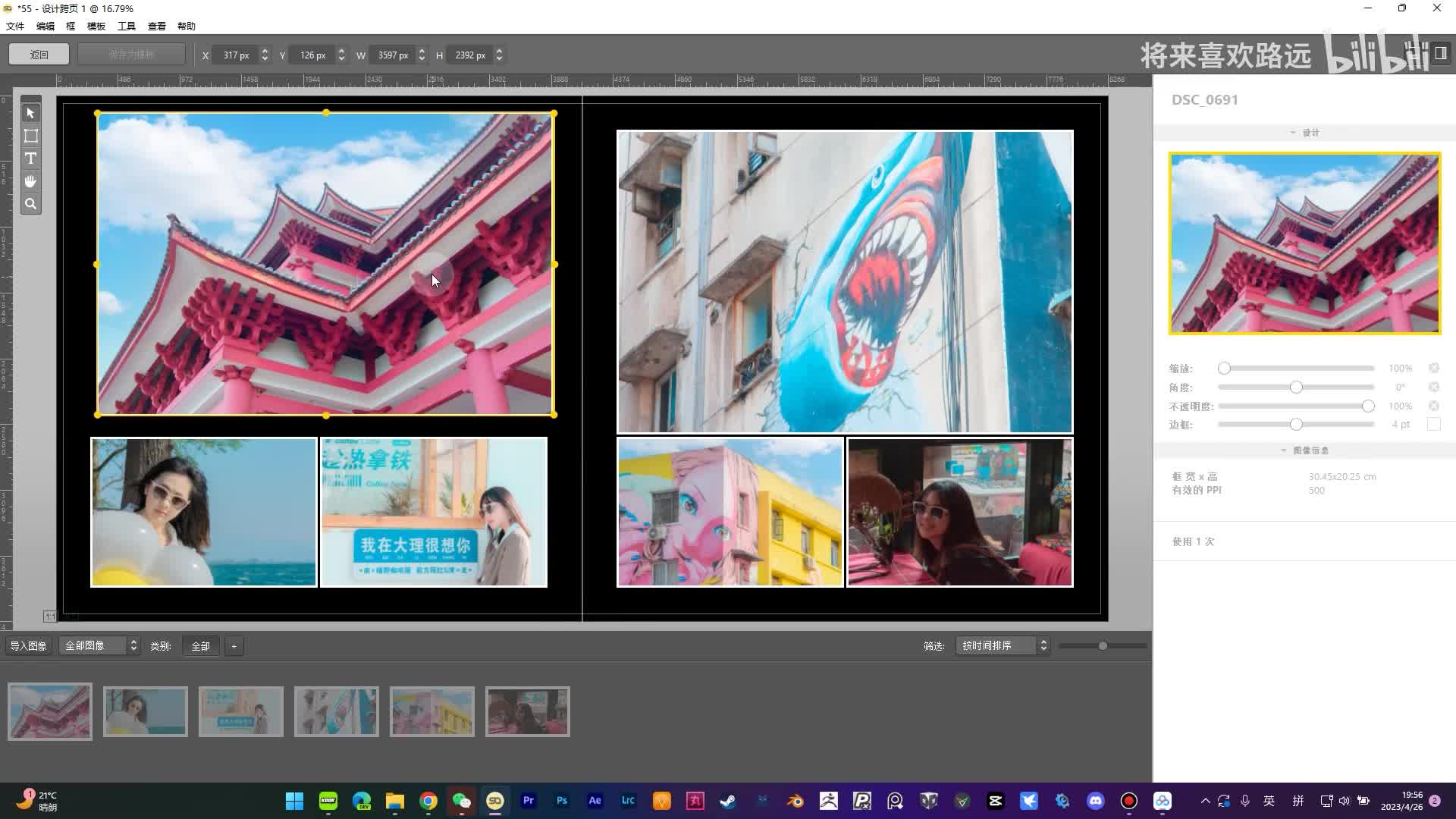Click the 导入图像 button
The image size is (1456, 819).
pyautogui.click(x=28, y=646)
